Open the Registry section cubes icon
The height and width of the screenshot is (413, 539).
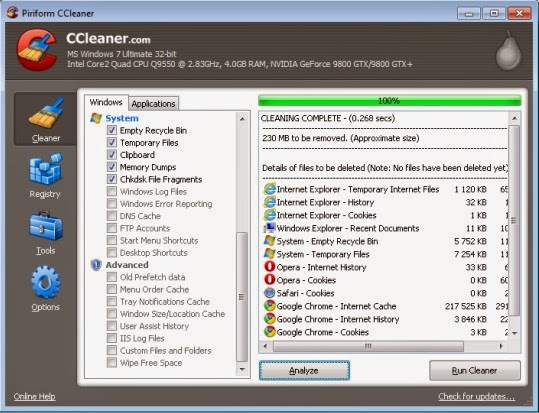coord(46,169)
